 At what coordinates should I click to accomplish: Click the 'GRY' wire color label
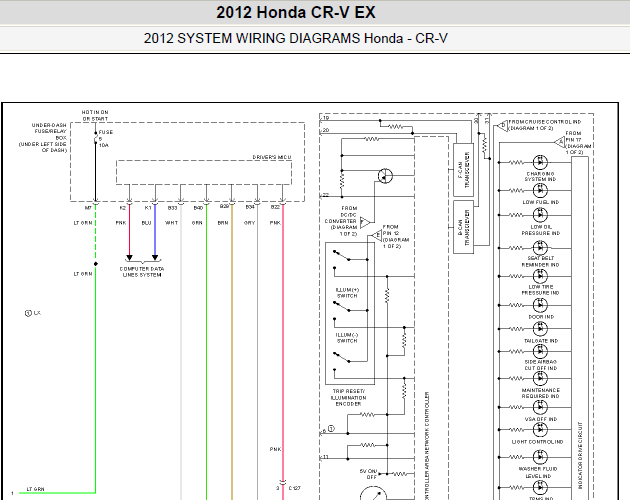pos(250,223)
